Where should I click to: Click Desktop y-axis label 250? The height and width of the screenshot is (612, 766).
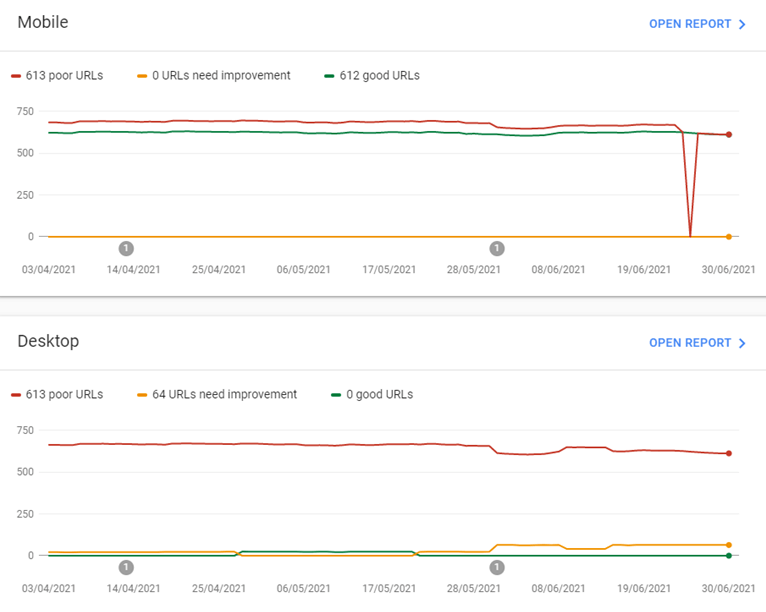(25, 514)
